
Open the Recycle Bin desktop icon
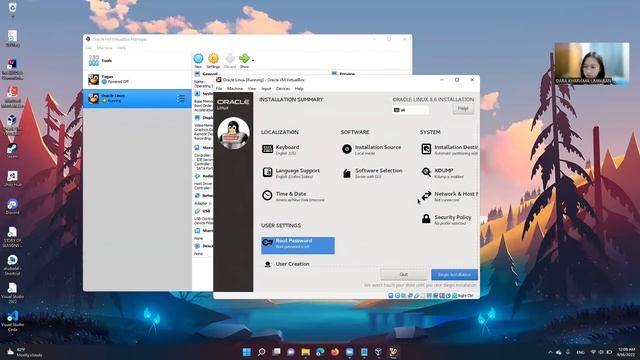12,9
